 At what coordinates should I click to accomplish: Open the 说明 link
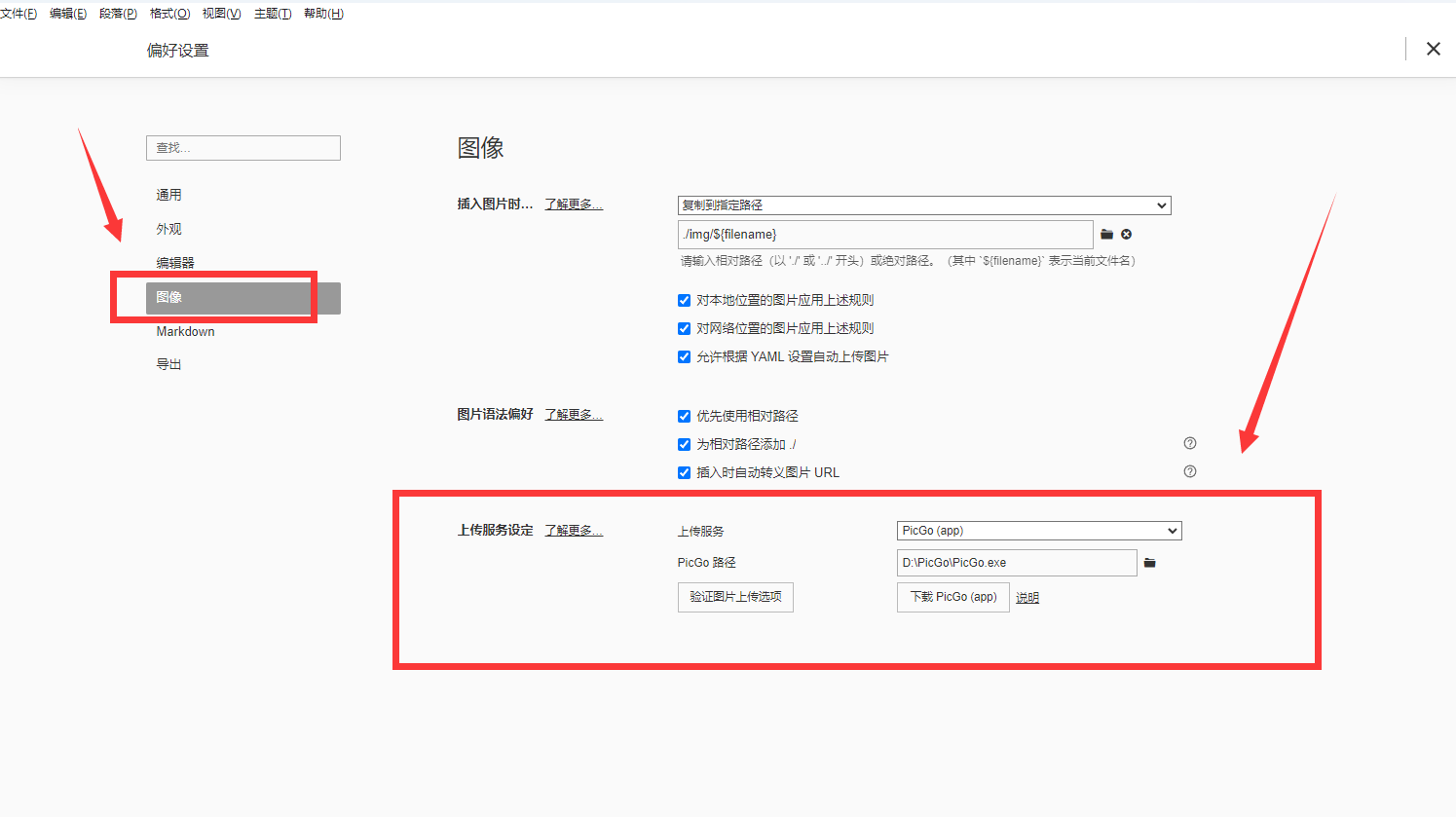click(1027, 598)
